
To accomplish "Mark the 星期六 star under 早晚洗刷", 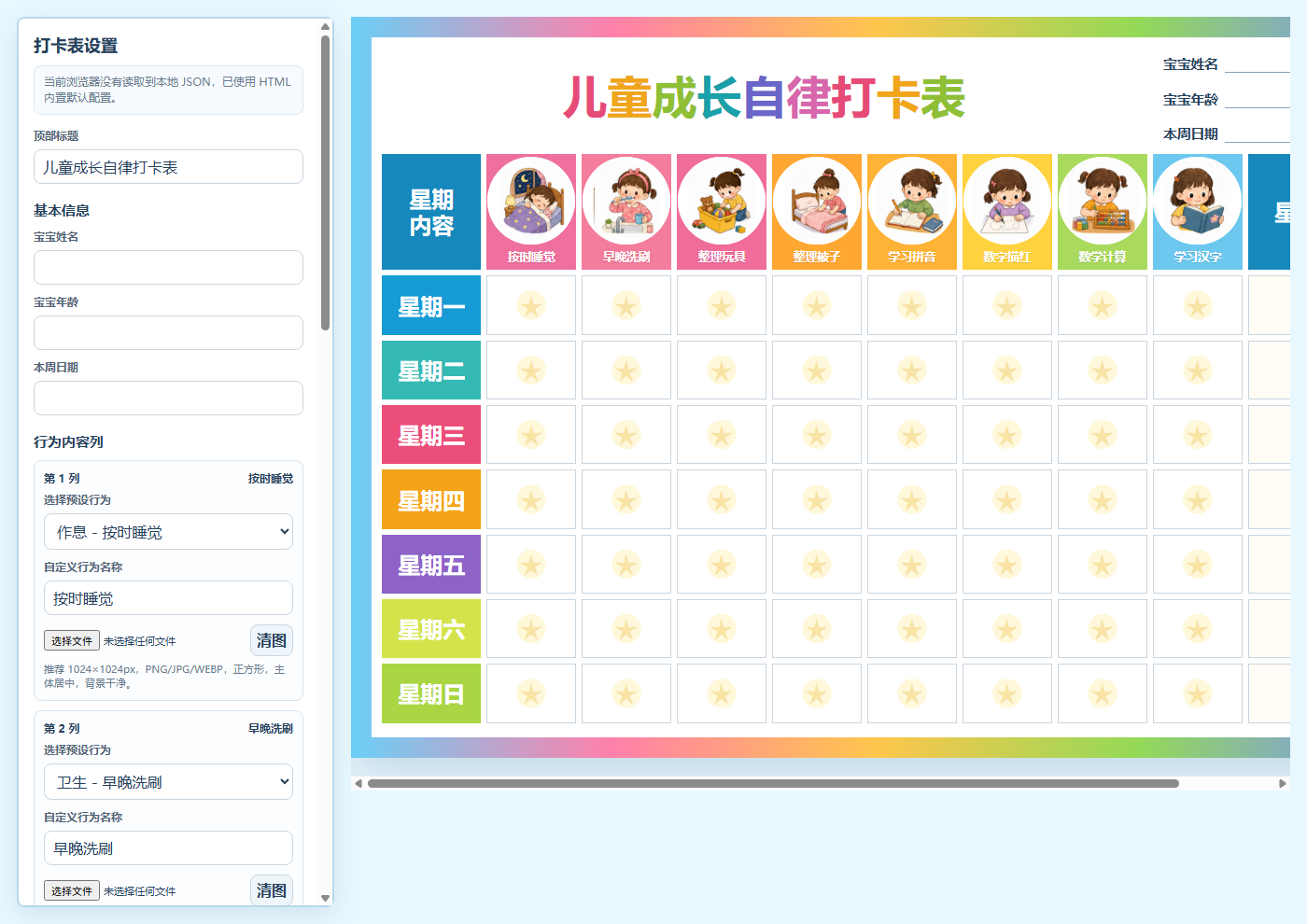I will point(626,629).
